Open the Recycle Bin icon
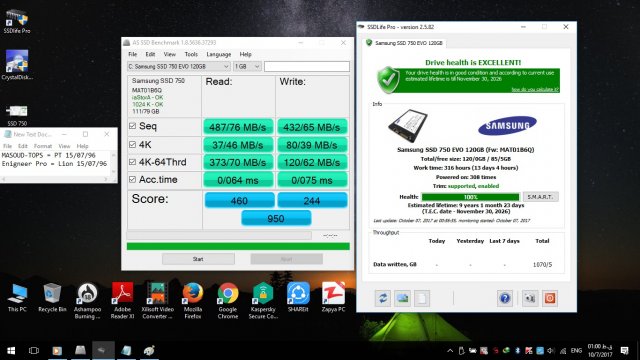640x360 pixels. 52,298
